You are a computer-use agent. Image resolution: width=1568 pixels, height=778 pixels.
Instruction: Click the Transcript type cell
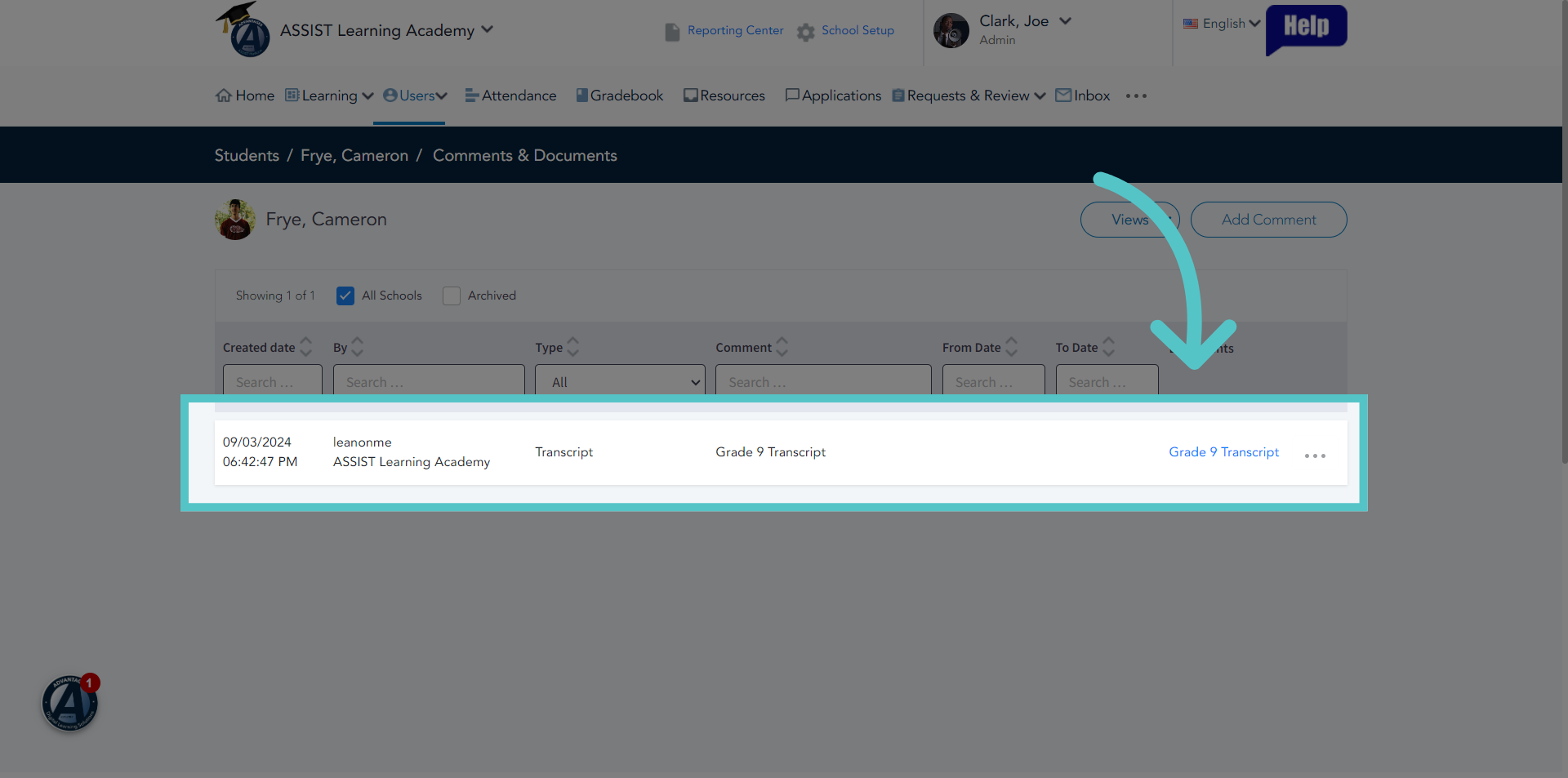564,452
